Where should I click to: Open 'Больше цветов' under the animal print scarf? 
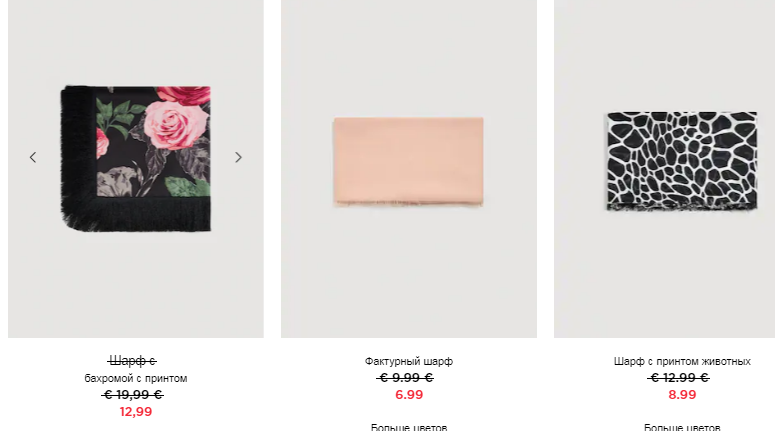(x=682, y=427)
